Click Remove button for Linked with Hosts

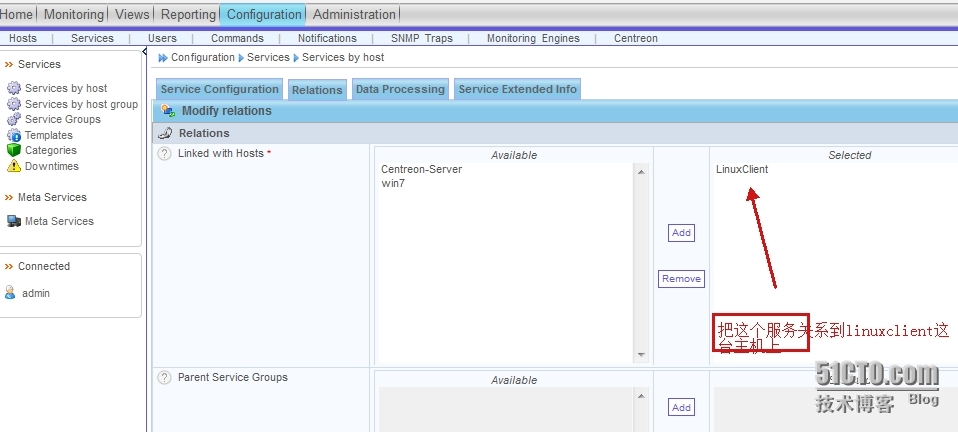point(681,279)
